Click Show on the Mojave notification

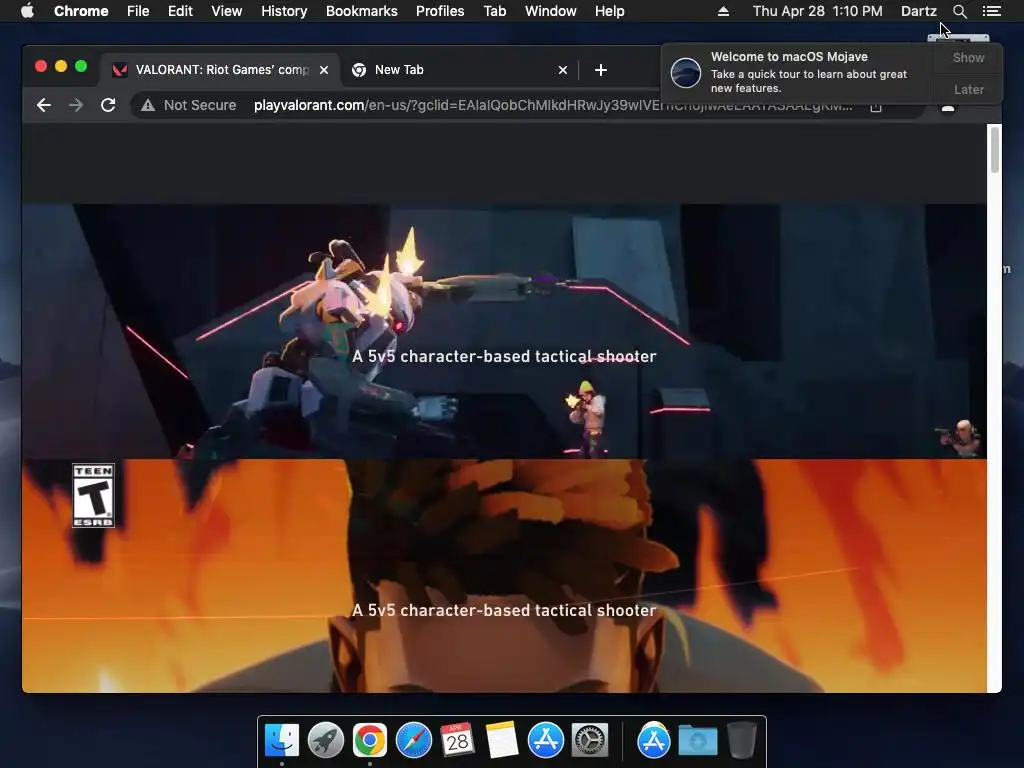click(x=968, y=57)
